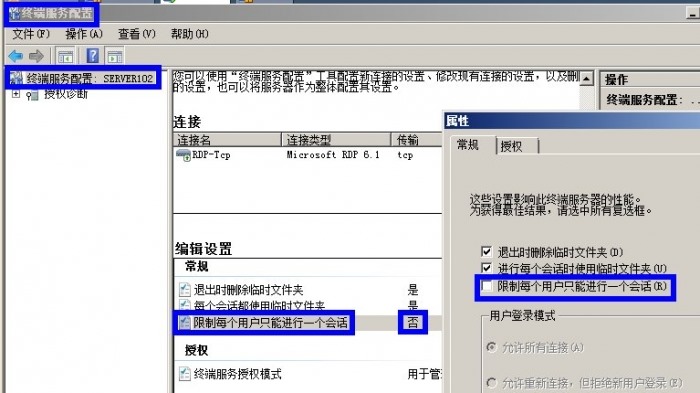Click the forward arrow toolbar icon

[36, 56]
